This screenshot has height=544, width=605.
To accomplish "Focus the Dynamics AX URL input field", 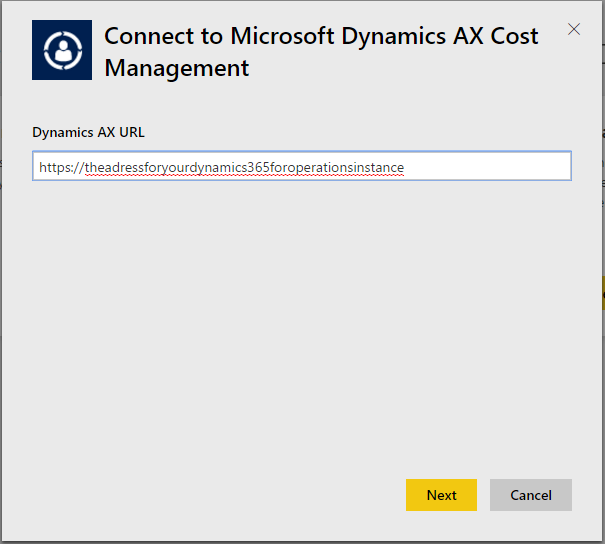I will 302,166.
